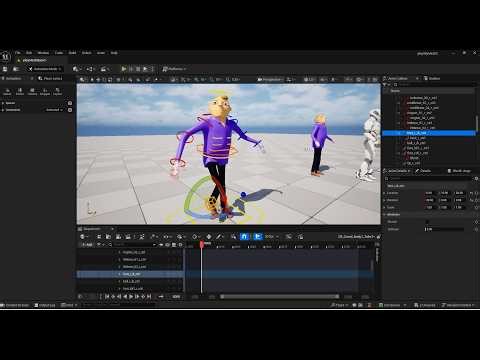Switch to the Outliner tab

click(x=432, y=78)
